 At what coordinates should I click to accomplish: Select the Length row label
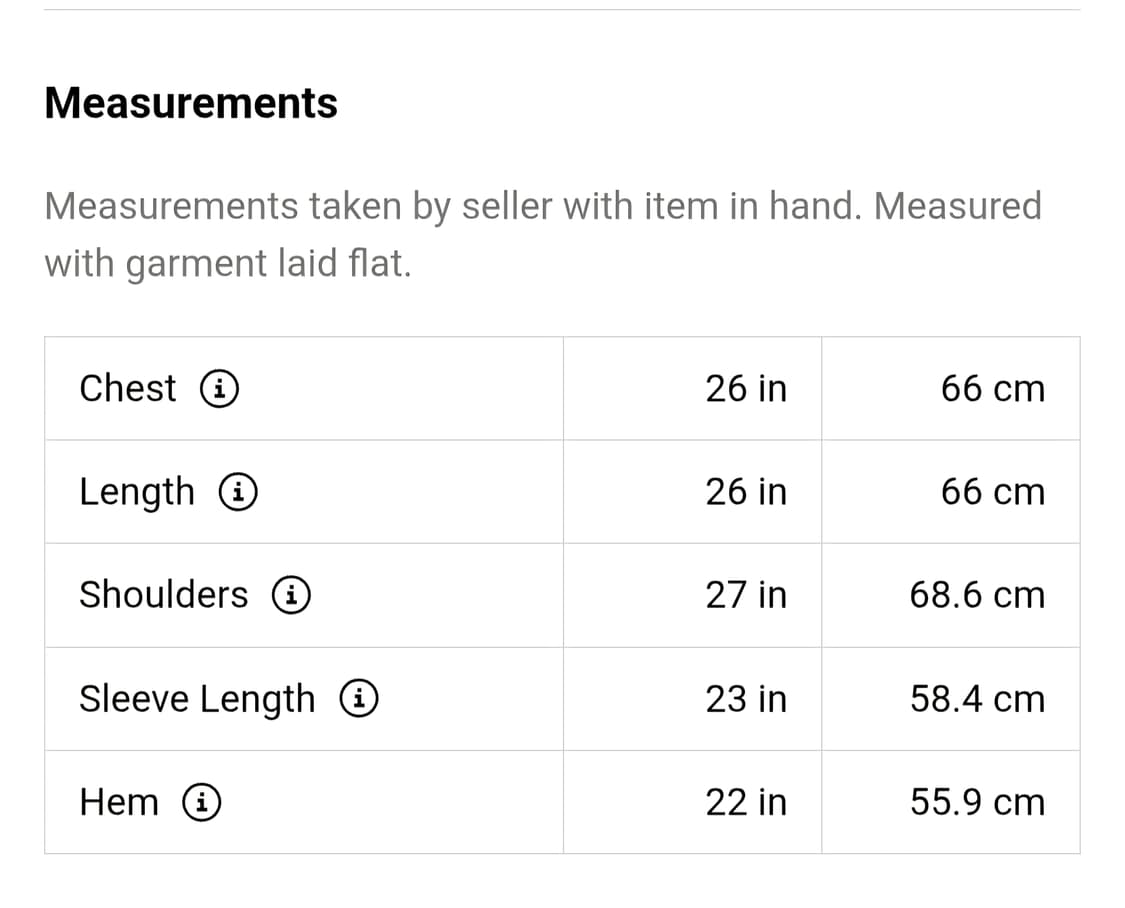[137, 492]
